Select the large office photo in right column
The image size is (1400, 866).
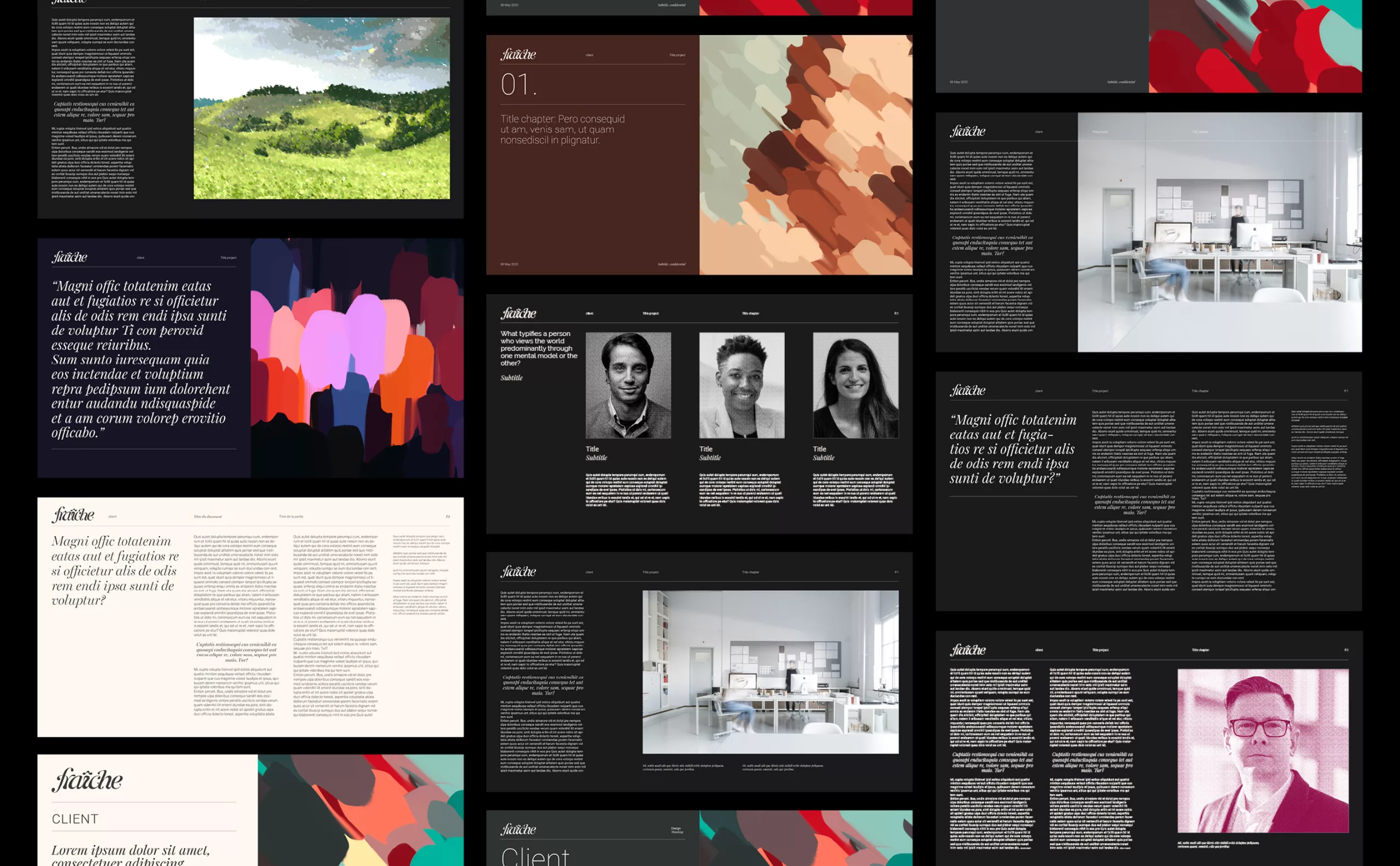click(x=1220, y=232)
